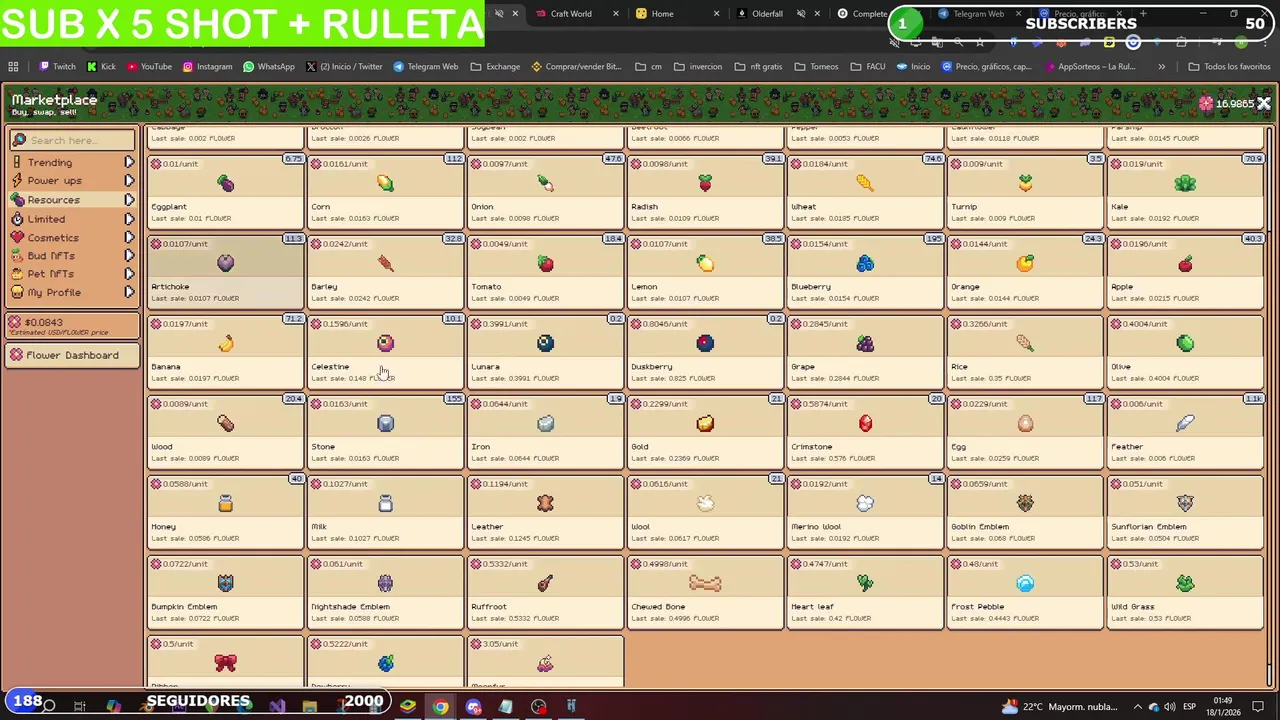The height and width of the screenshot is (720, 1280).
Task: Select the Kale item icon
Action: point(1185,183)
